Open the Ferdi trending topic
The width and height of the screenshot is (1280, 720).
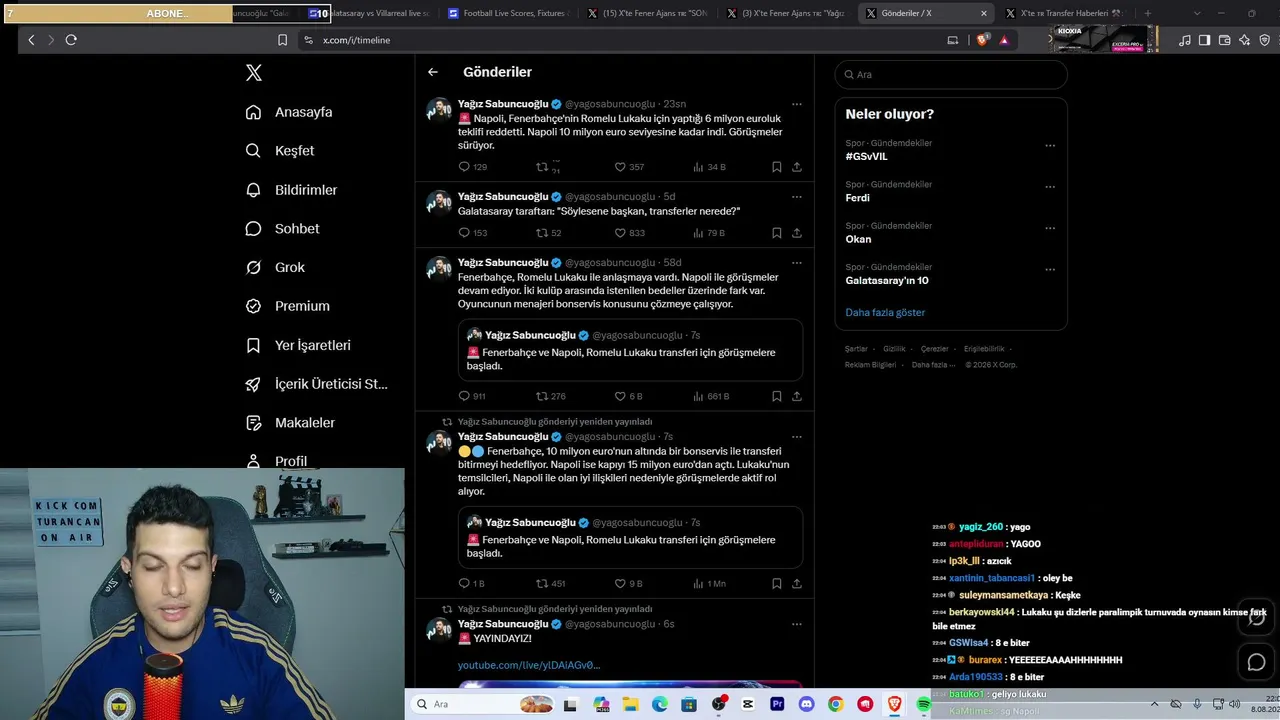857,198
